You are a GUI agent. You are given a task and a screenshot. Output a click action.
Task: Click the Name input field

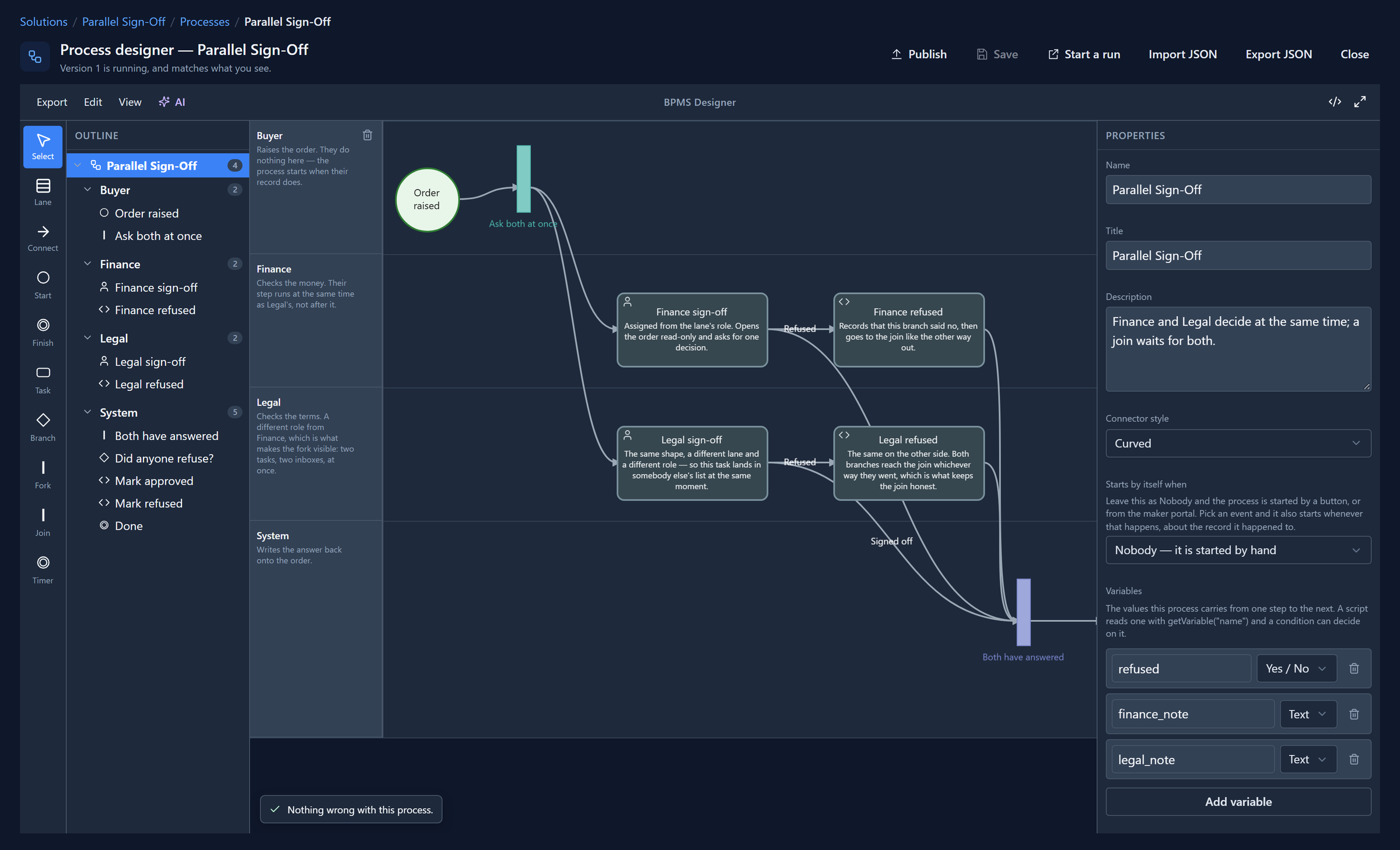(x=1238, y=190)
